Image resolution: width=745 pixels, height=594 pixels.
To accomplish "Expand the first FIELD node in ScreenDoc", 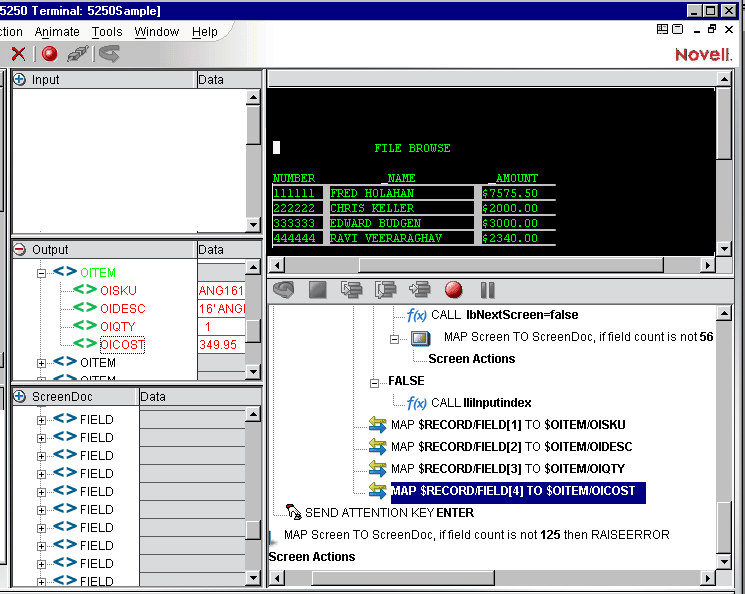I will click(x=42, y=419).
